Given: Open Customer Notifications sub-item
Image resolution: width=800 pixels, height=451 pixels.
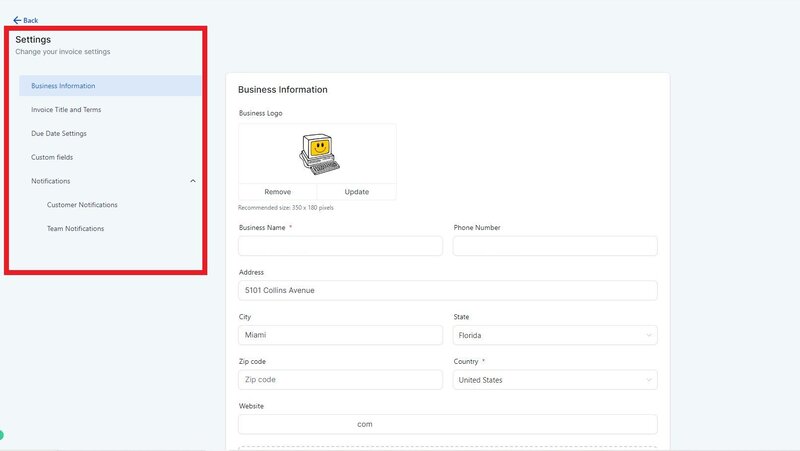Looking at the screenshot, I should pos(82,205).
